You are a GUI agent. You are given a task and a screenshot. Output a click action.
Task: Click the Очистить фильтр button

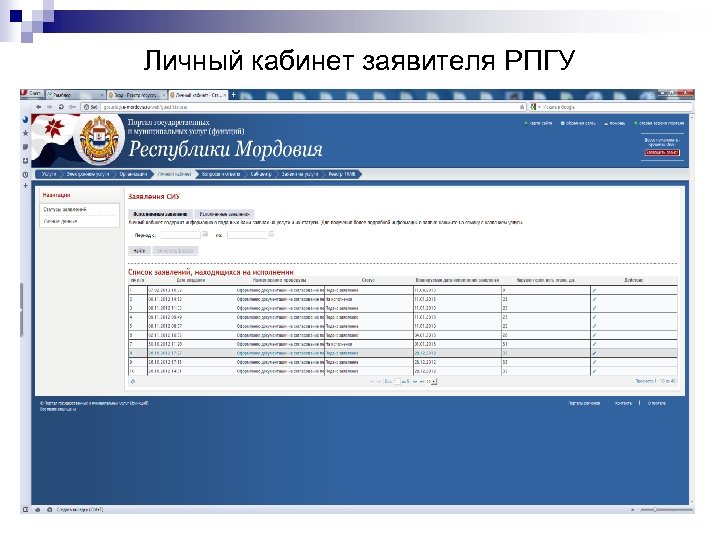(175, 251)
